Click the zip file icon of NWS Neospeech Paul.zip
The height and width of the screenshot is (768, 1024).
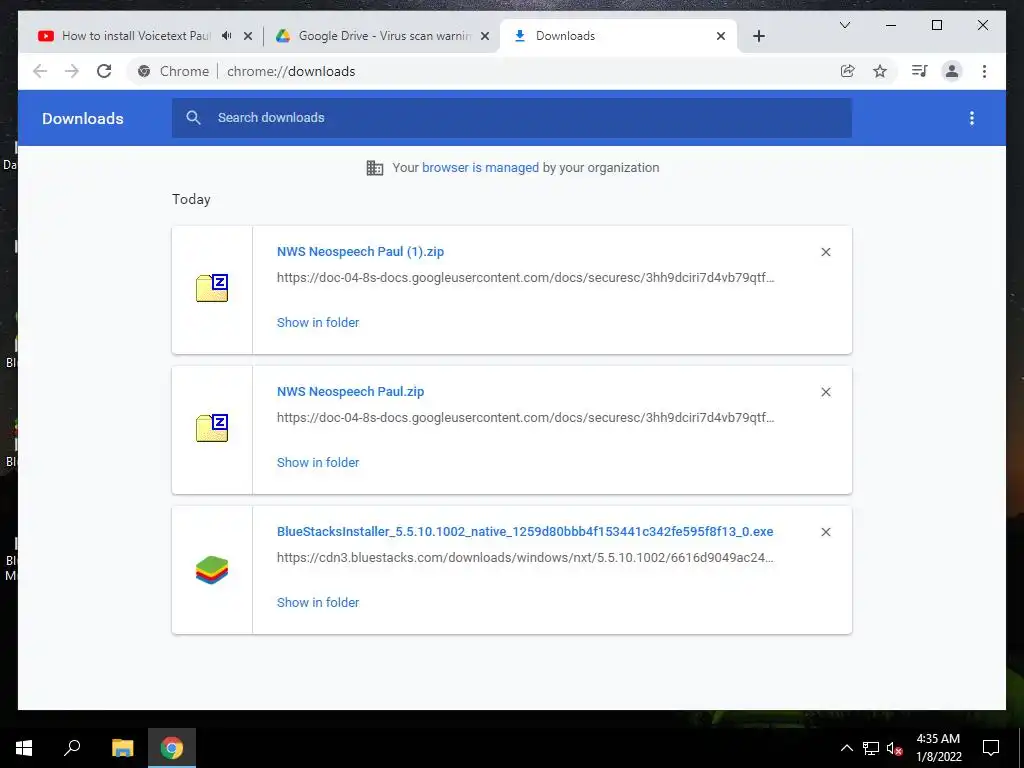tap(212, 428)
